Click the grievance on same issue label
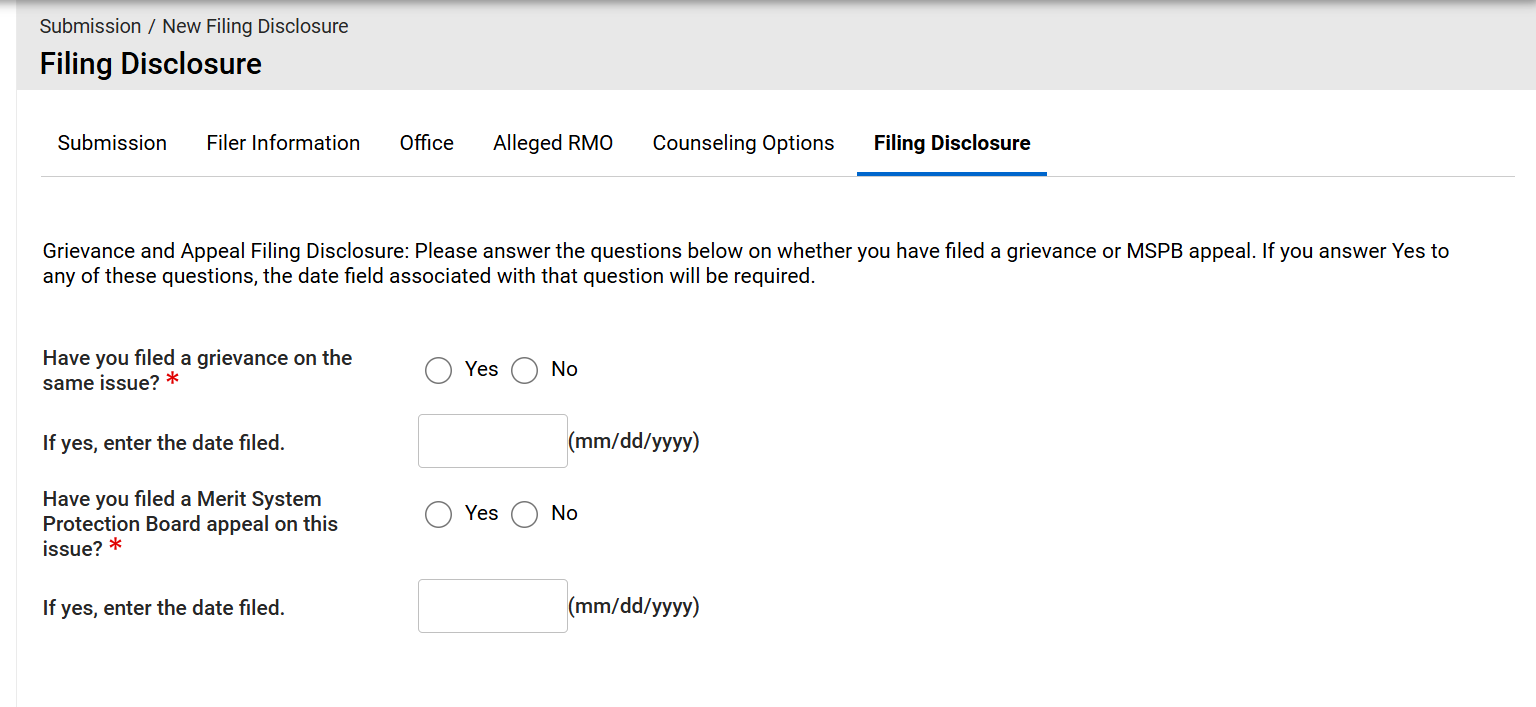1536x707 pixels. [197, 369]
